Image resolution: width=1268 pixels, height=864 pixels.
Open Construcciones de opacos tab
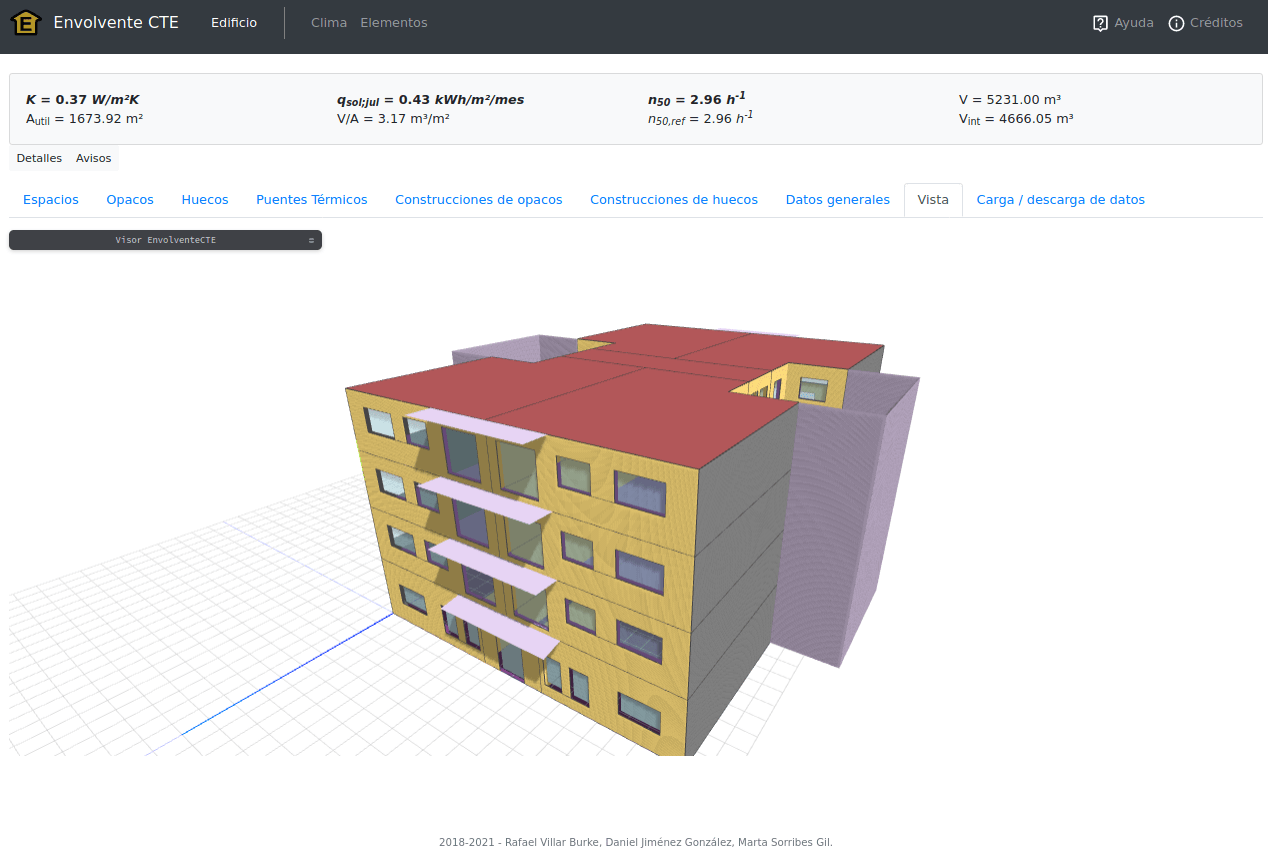478,200
